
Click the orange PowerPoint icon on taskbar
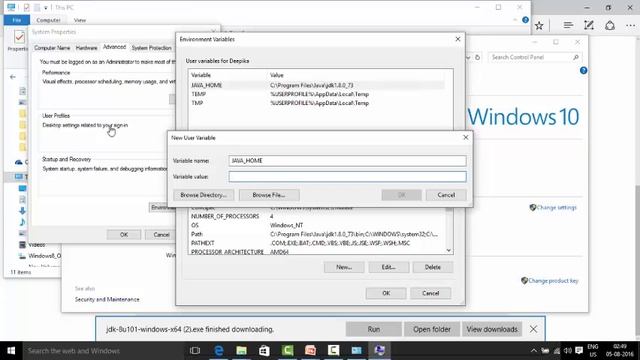pos(310,351)
